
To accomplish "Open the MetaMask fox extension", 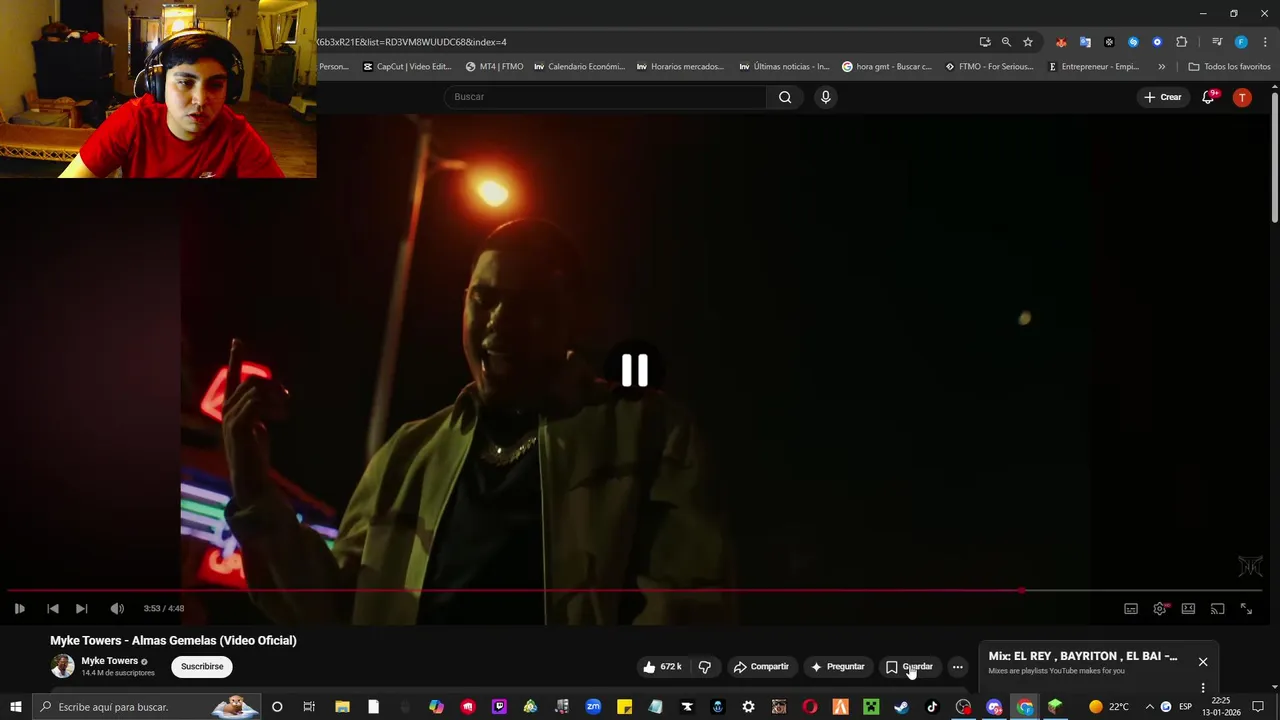I will [1061, 42].
